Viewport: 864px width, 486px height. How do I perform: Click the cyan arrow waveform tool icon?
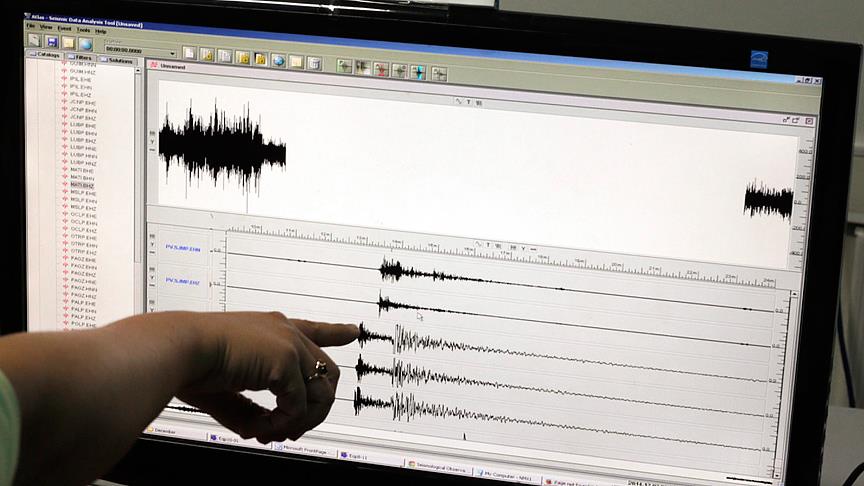click(x=417, y=72)
